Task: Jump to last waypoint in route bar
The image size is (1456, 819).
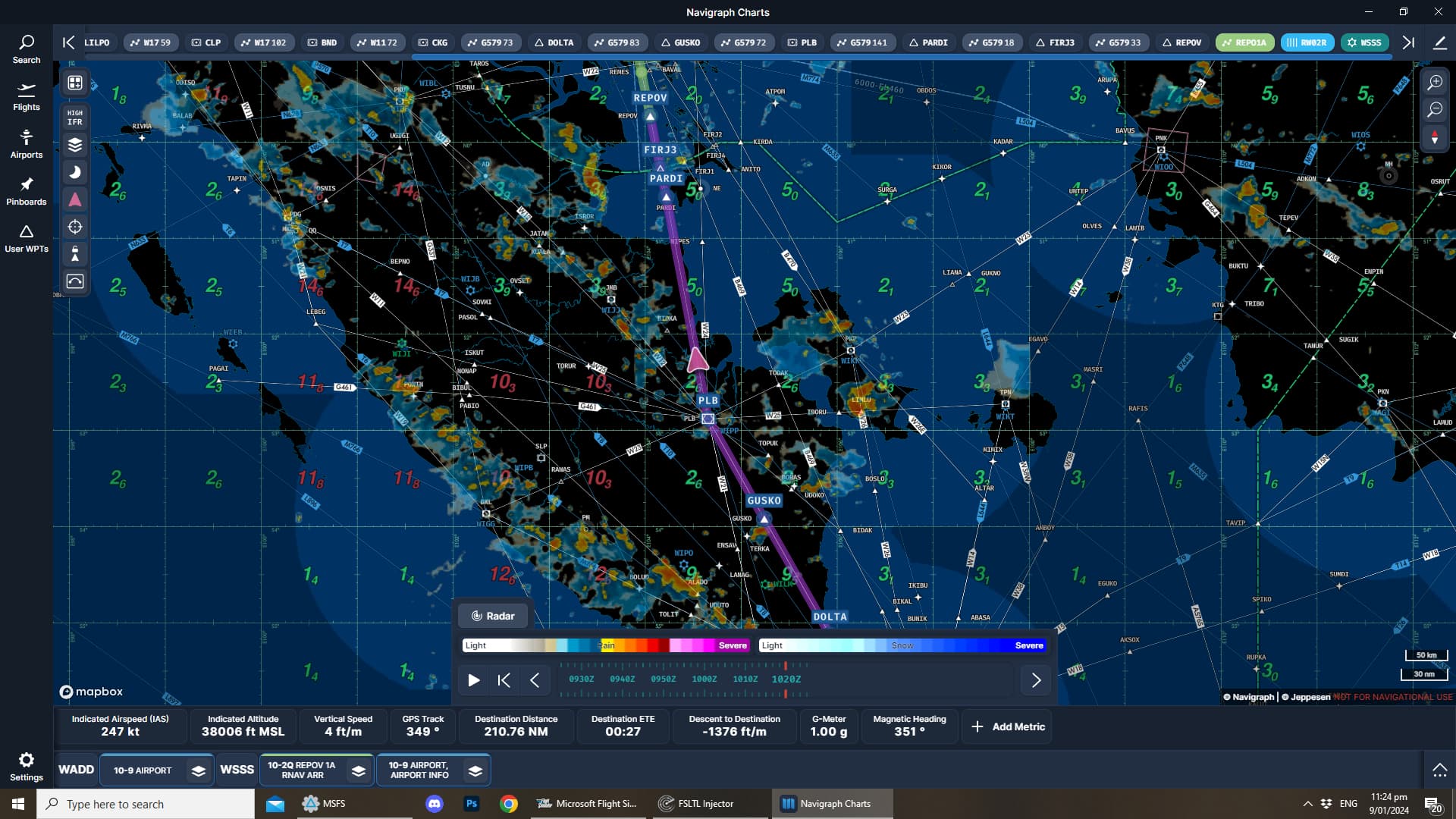Action: (1408, 42)
